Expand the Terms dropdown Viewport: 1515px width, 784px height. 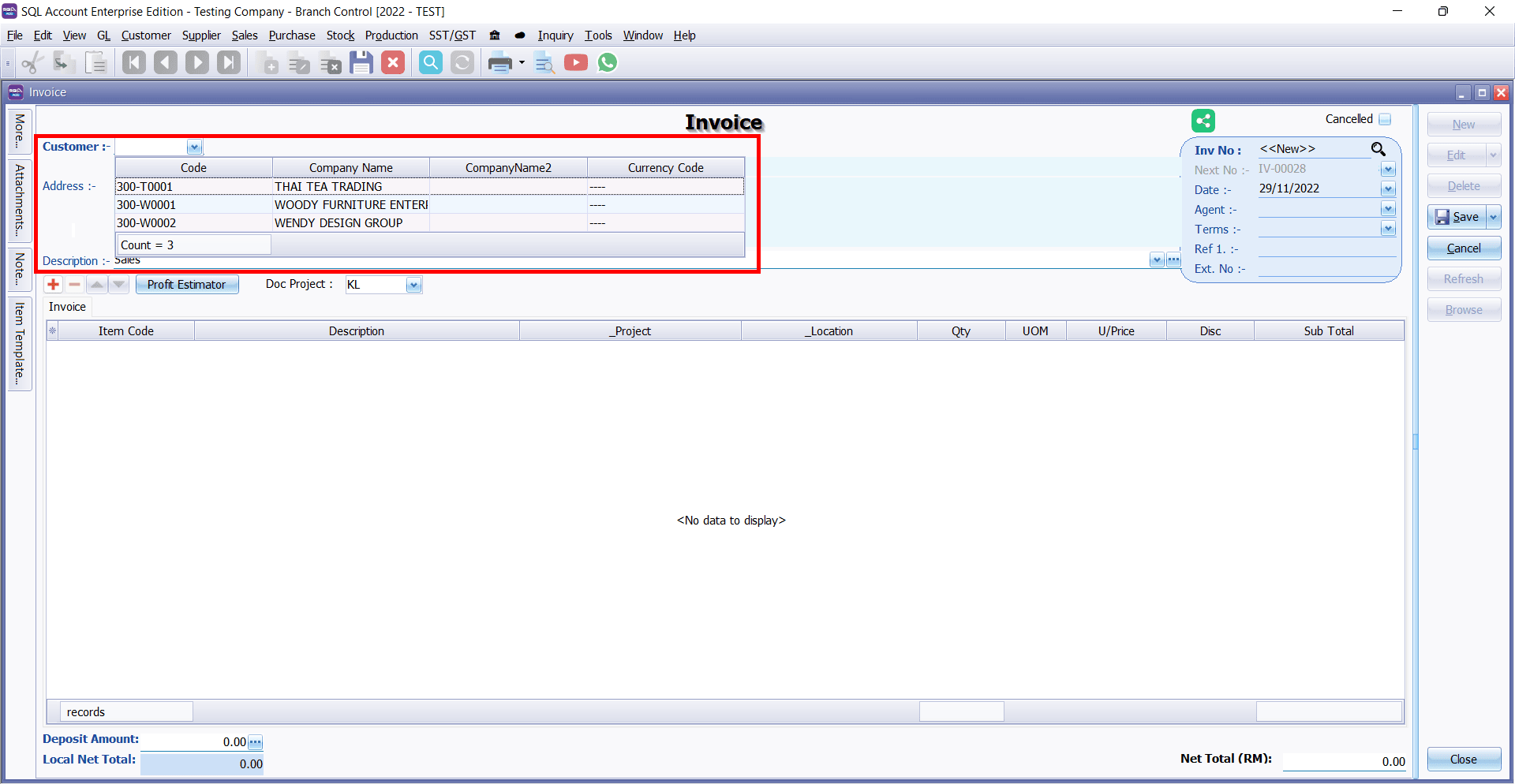1388,229
